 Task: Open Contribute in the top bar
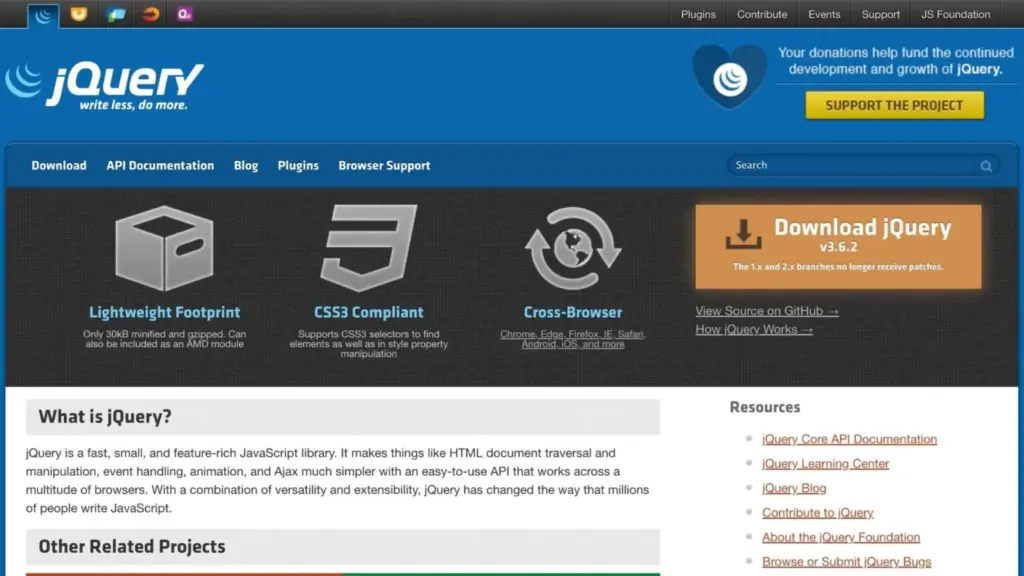pyautogui.click(x=762, y=14)
